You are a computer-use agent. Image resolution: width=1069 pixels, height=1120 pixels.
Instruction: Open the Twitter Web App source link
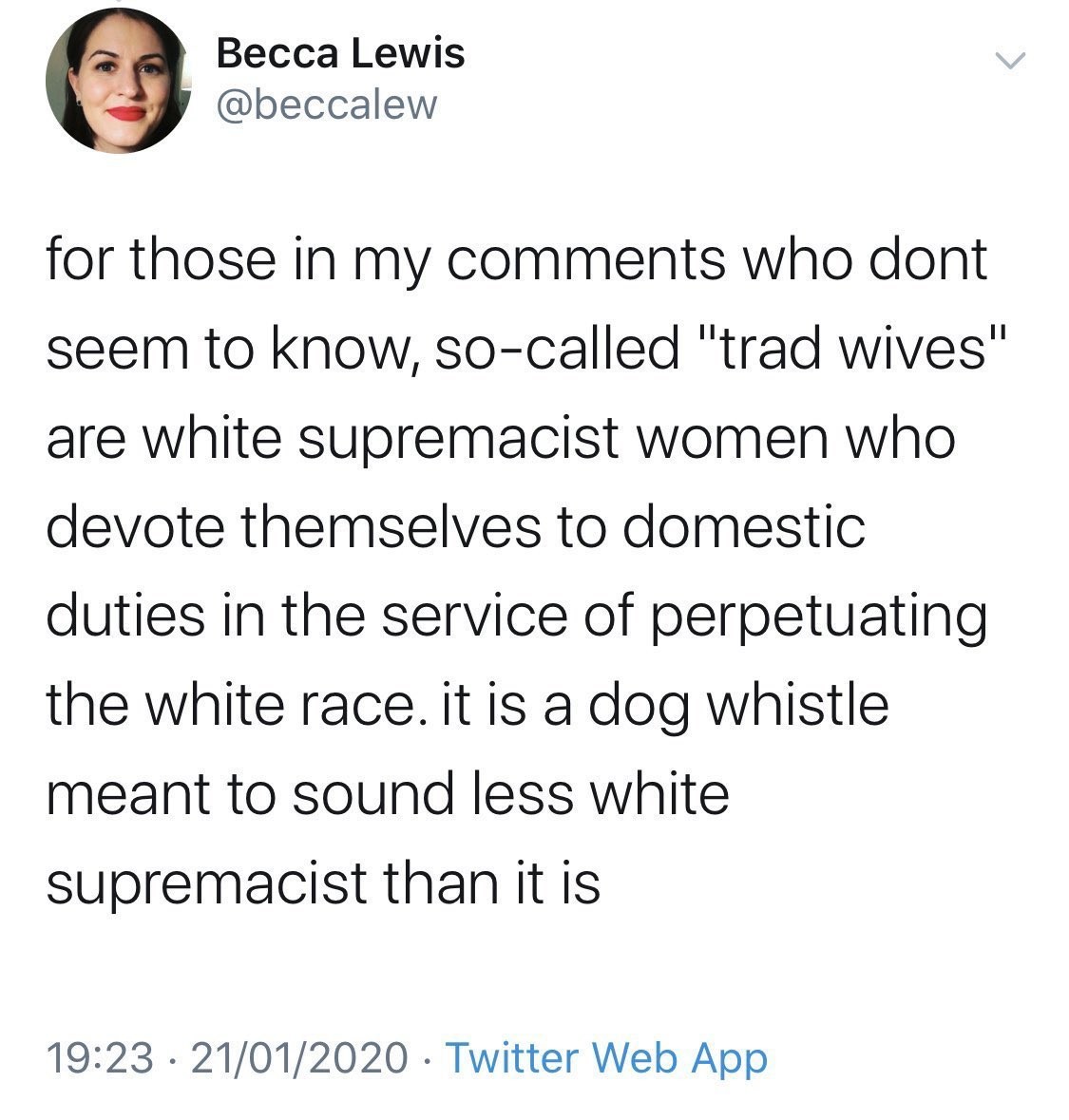pos(606,1058)
